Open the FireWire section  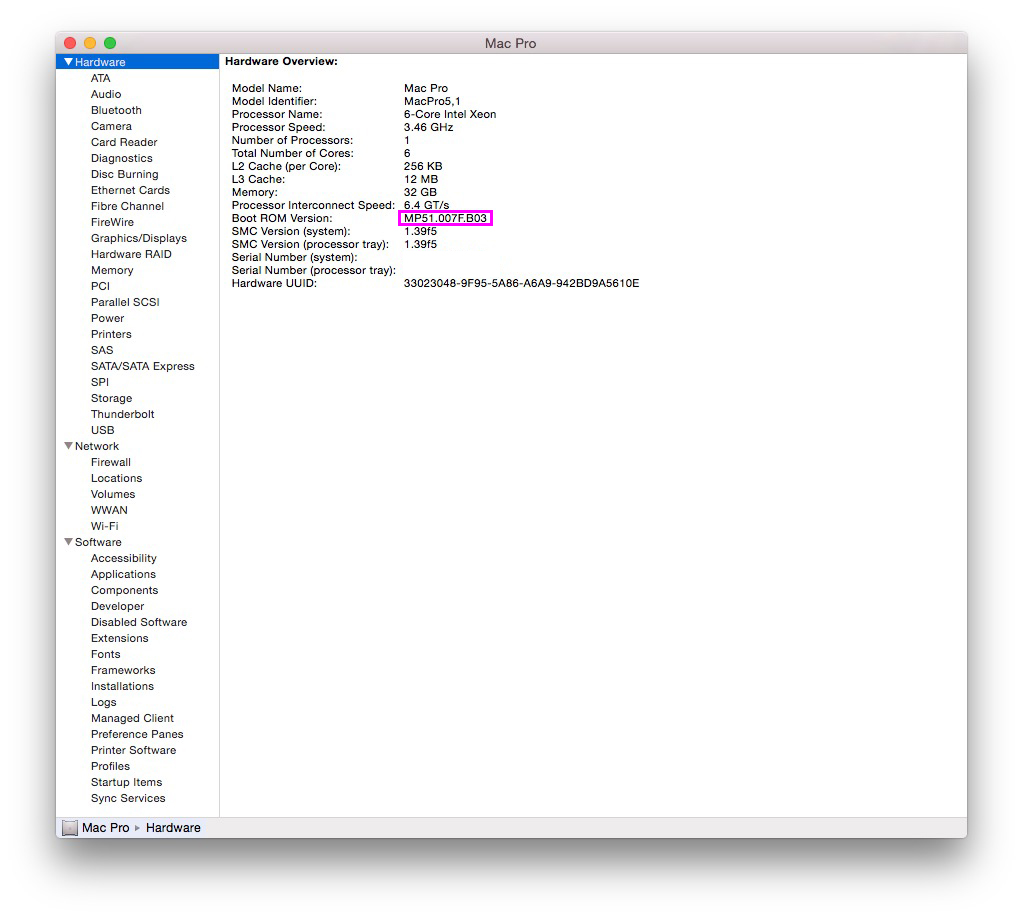pos(112,222)
